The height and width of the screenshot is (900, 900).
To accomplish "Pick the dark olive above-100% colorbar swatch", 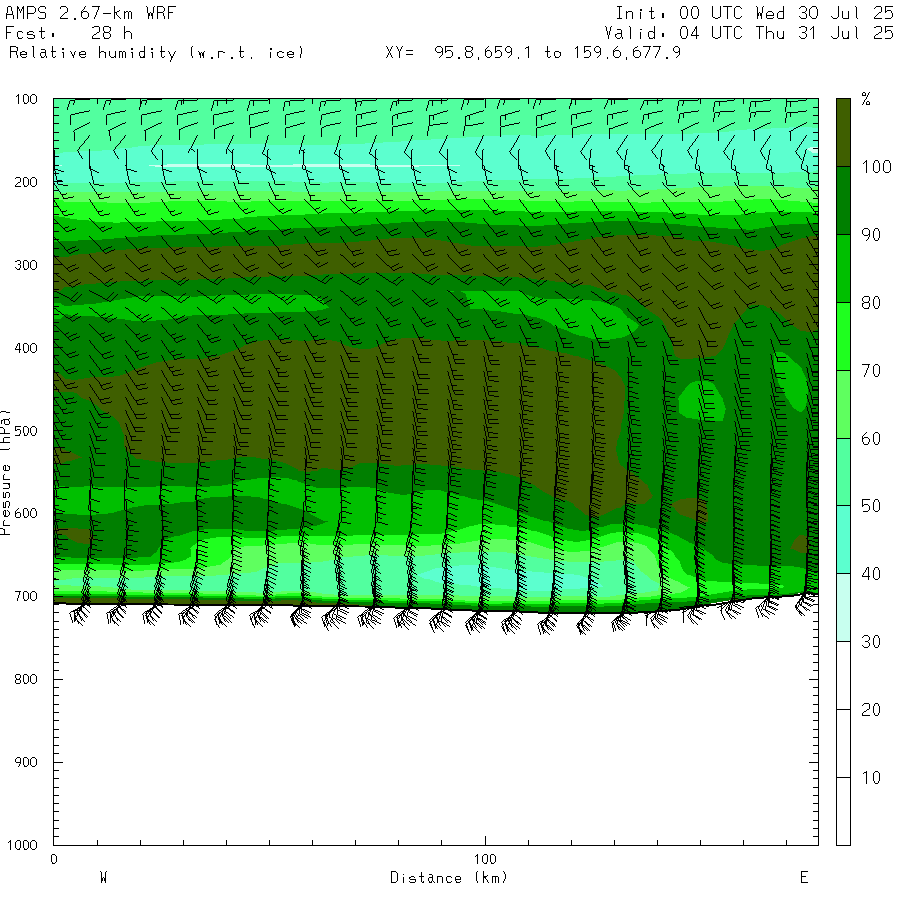I will [x=843, y=133].
